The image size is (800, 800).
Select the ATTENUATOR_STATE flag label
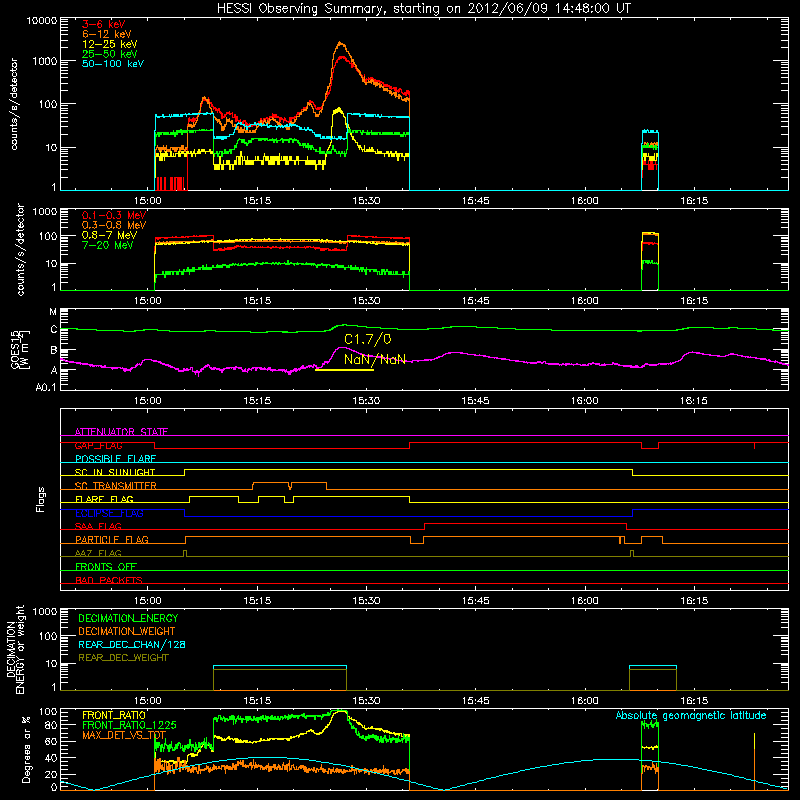[121, 432]
